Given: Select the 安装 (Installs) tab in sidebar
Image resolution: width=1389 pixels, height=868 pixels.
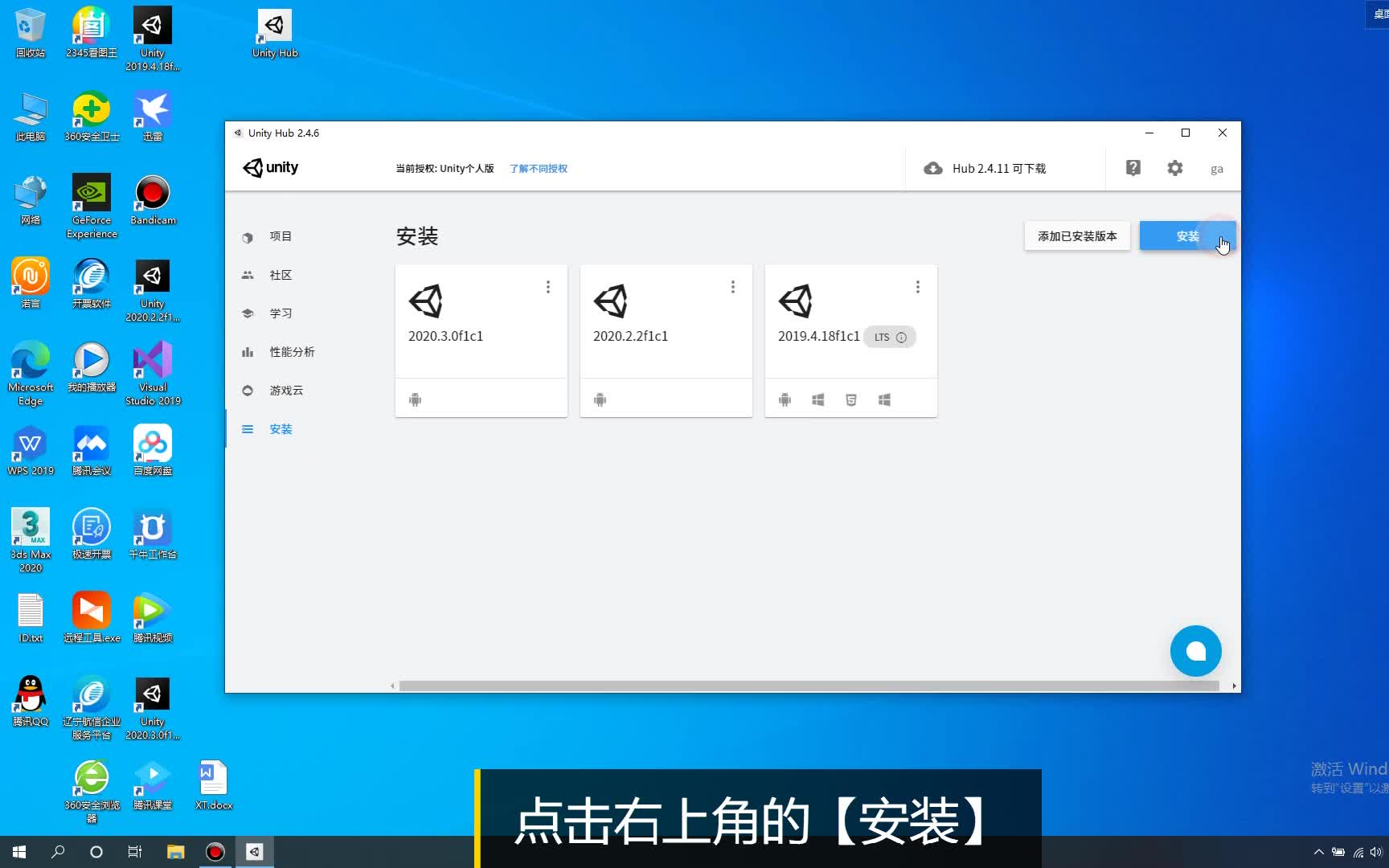Looking at the screenshot, I should [x=281, y=428].
